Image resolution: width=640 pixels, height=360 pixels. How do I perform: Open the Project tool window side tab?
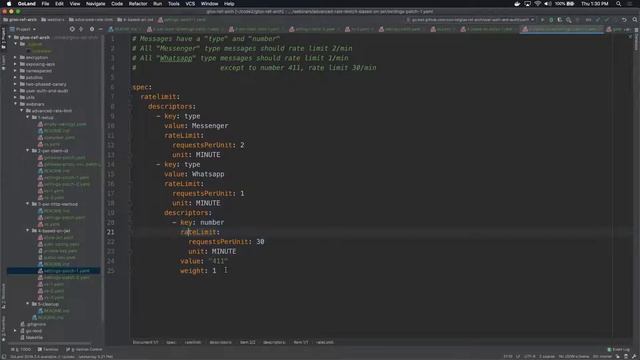point(3,38)
